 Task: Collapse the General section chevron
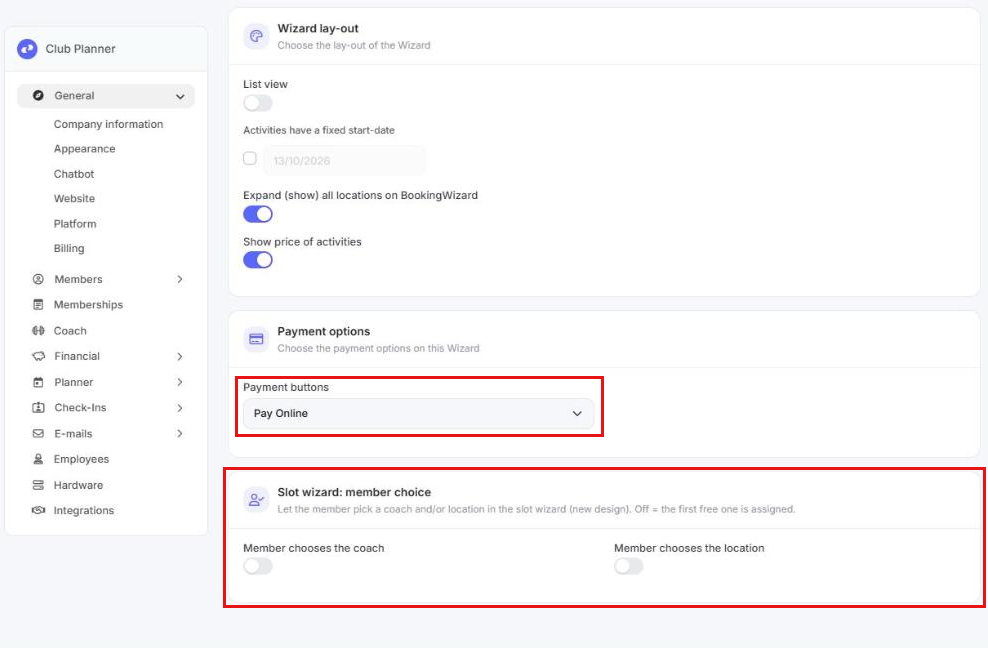pyautogui.click(x=180, y=96)
